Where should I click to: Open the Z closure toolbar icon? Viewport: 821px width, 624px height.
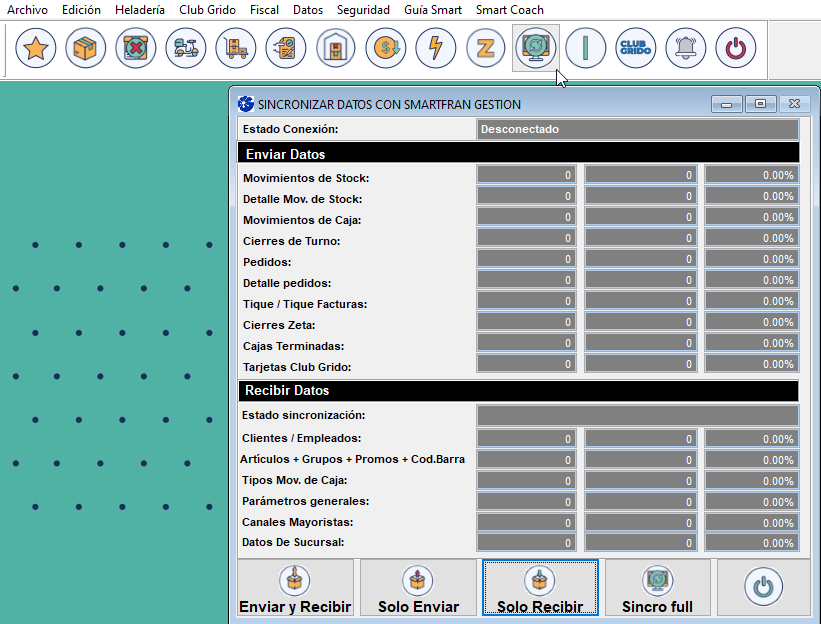tap(485, 48)
